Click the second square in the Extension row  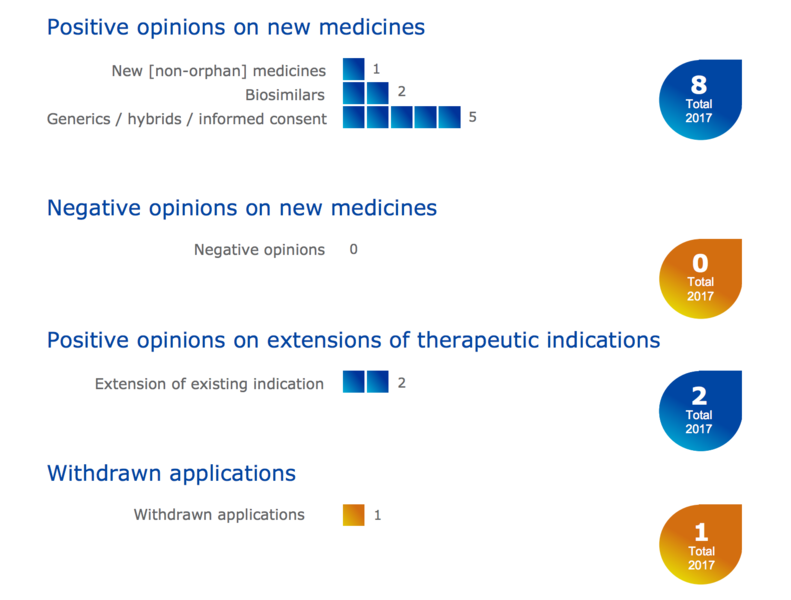click(378, 381)
